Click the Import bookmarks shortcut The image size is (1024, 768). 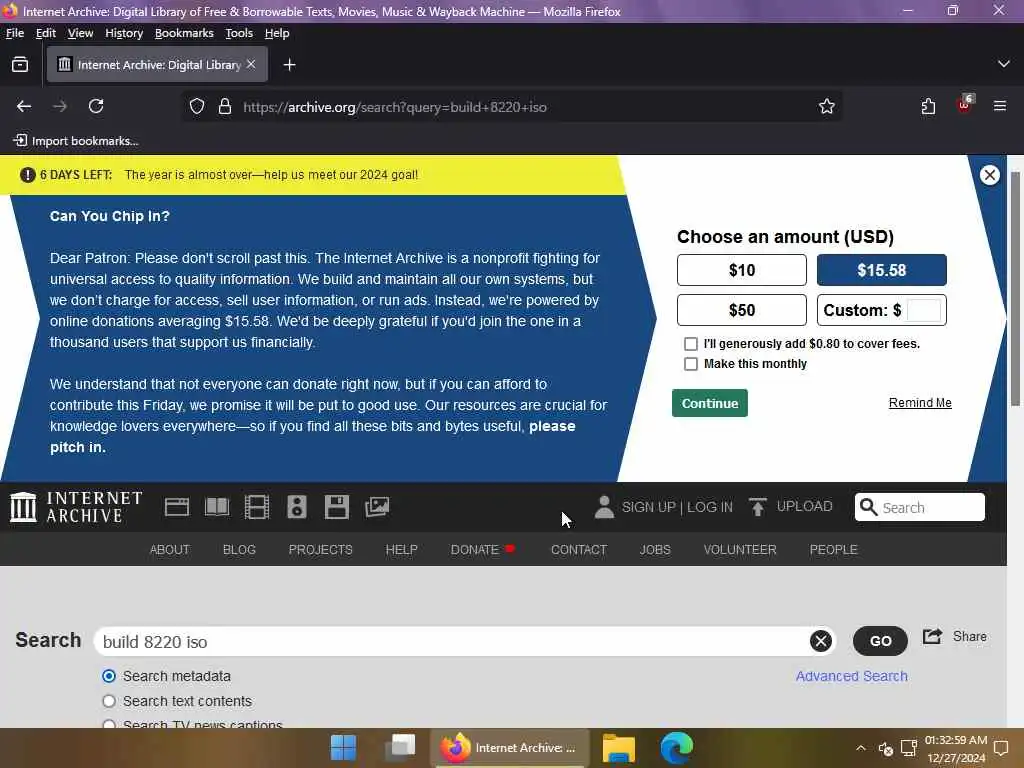[76, 140]
